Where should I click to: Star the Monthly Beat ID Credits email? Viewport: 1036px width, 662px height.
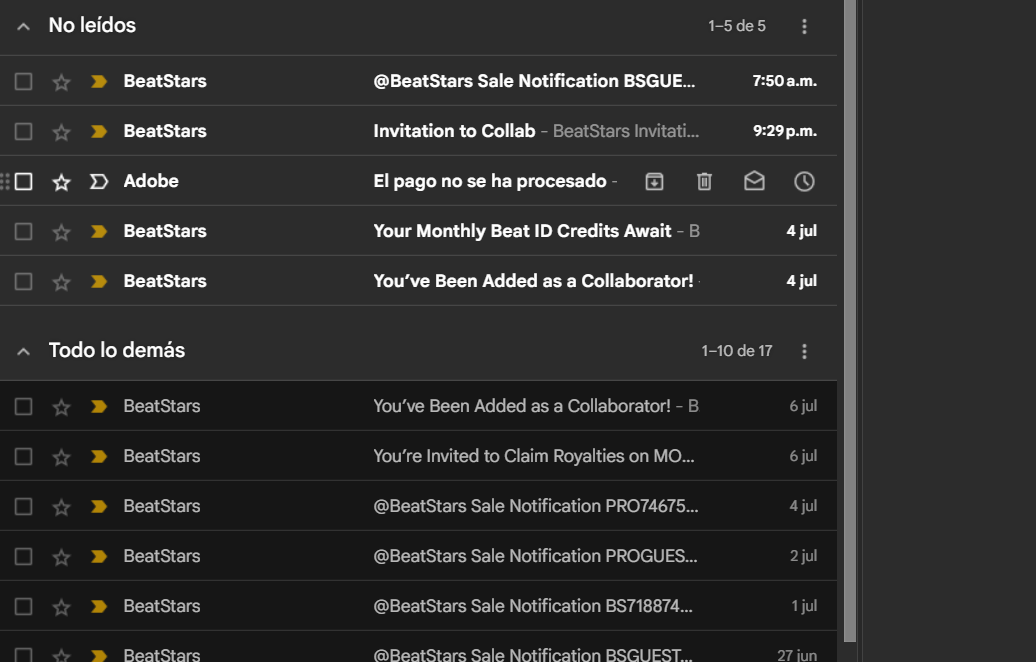61,232
